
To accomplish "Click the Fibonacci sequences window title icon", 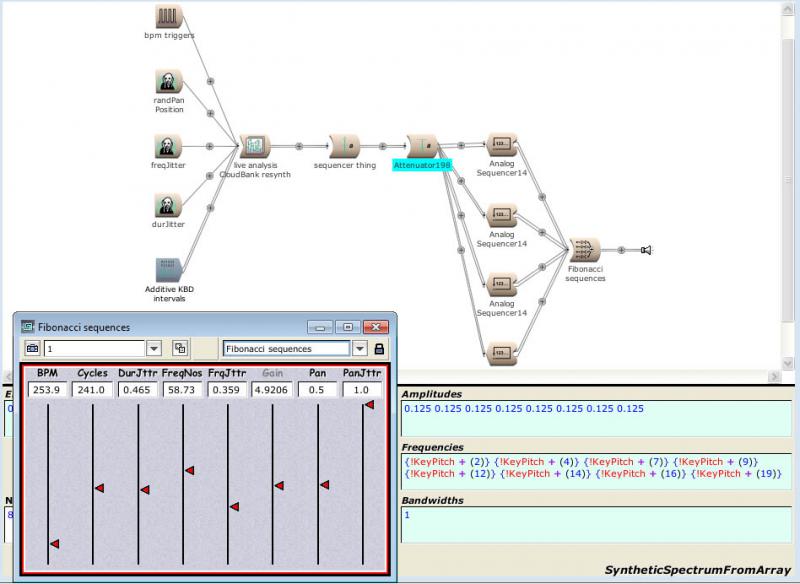I will pyautogui.click(x=28, y=326).
